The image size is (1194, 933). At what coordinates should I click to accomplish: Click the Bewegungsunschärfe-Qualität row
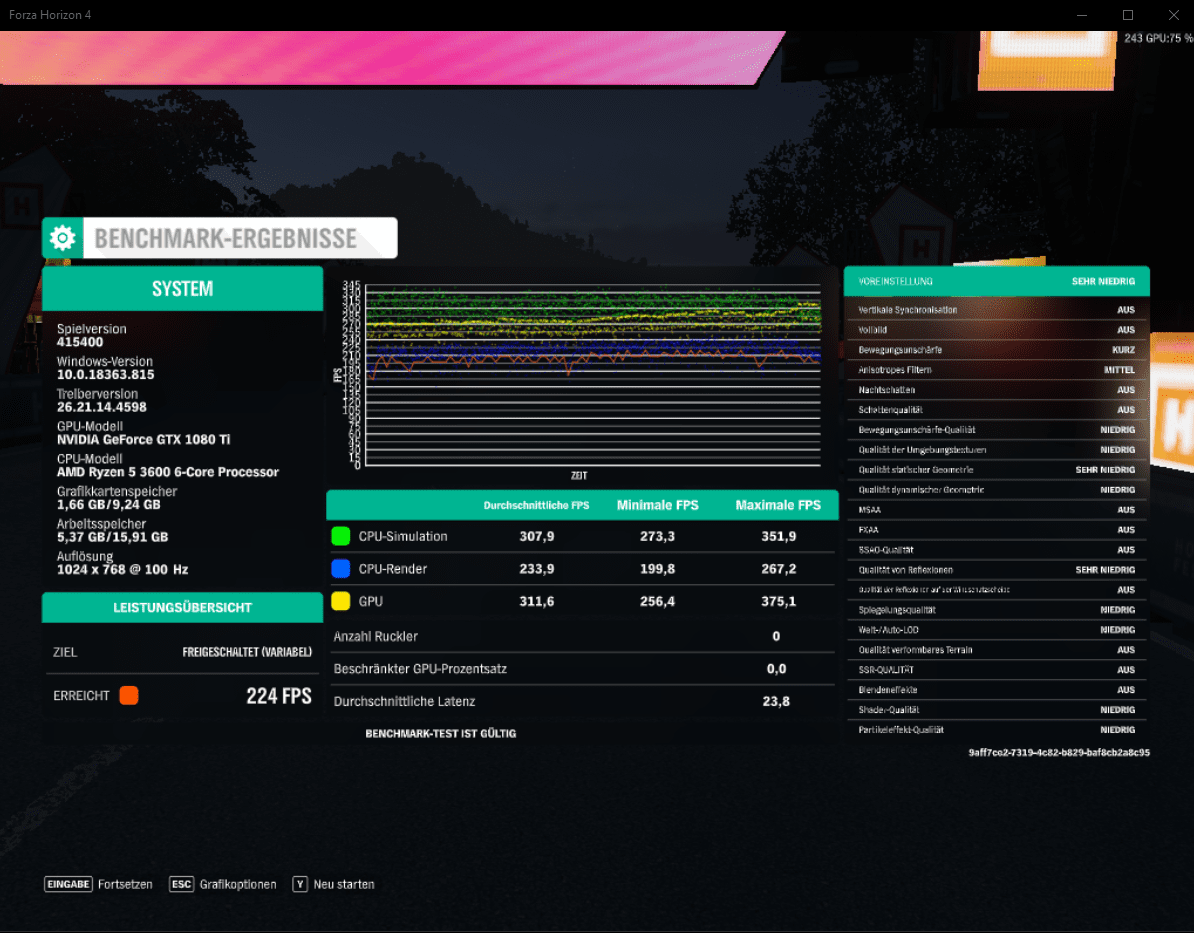(x=997, y=430)
